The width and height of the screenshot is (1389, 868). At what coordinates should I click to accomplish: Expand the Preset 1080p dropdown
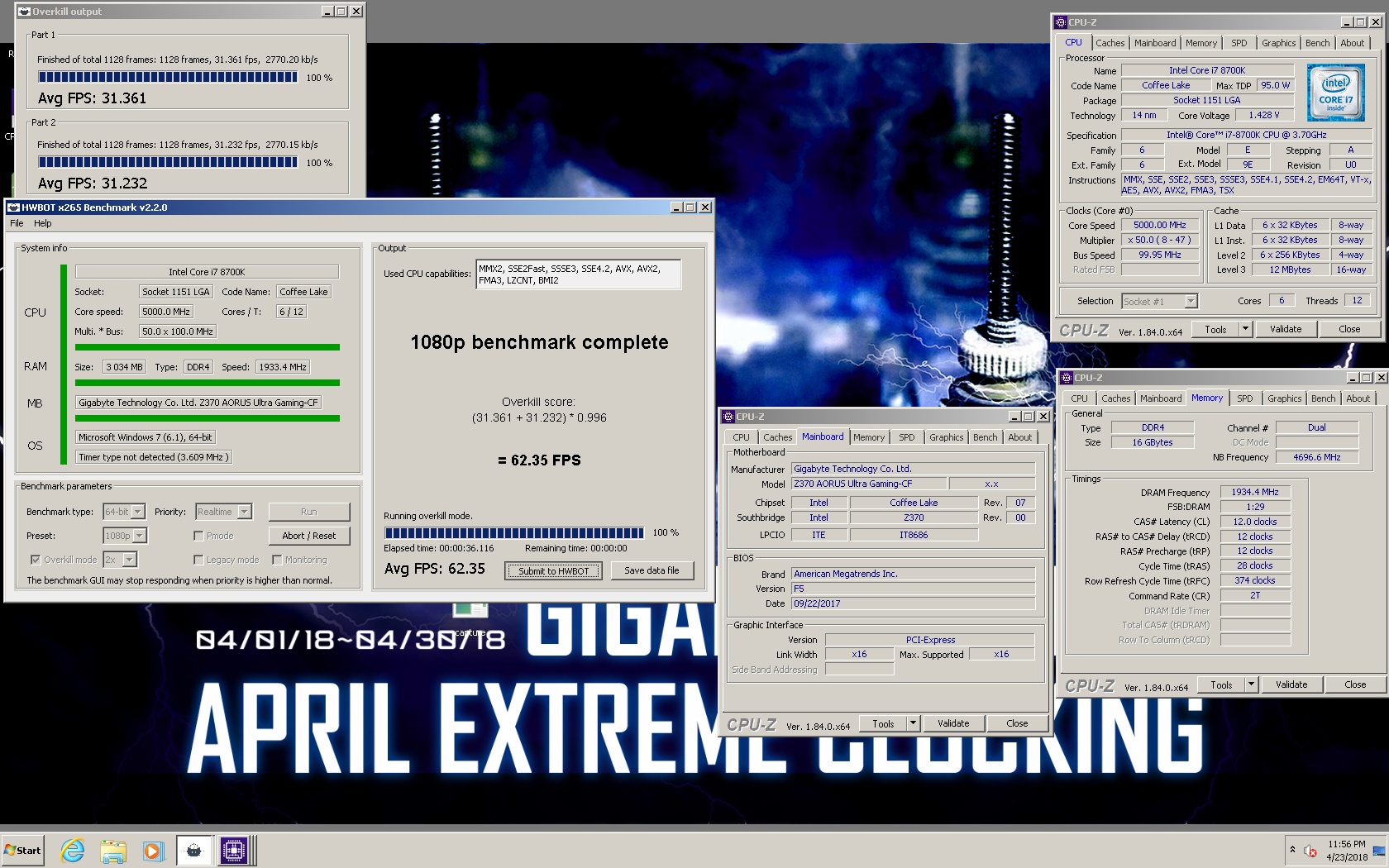(140, 536)
